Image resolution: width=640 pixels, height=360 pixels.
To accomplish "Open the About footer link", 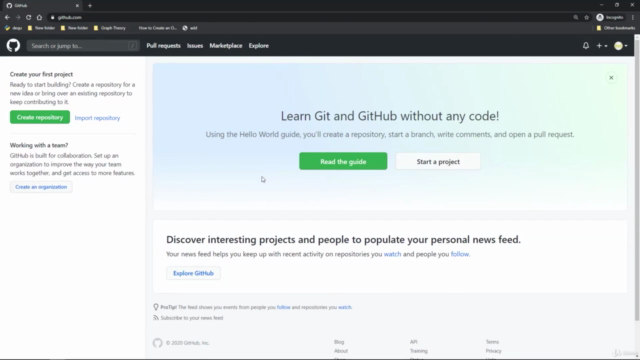I will point(341,351).
